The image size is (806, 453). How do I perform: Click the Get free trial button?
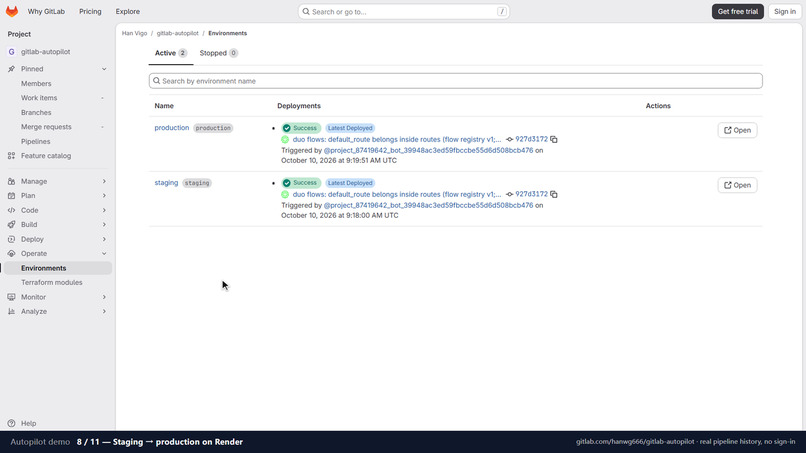[738, 11]
